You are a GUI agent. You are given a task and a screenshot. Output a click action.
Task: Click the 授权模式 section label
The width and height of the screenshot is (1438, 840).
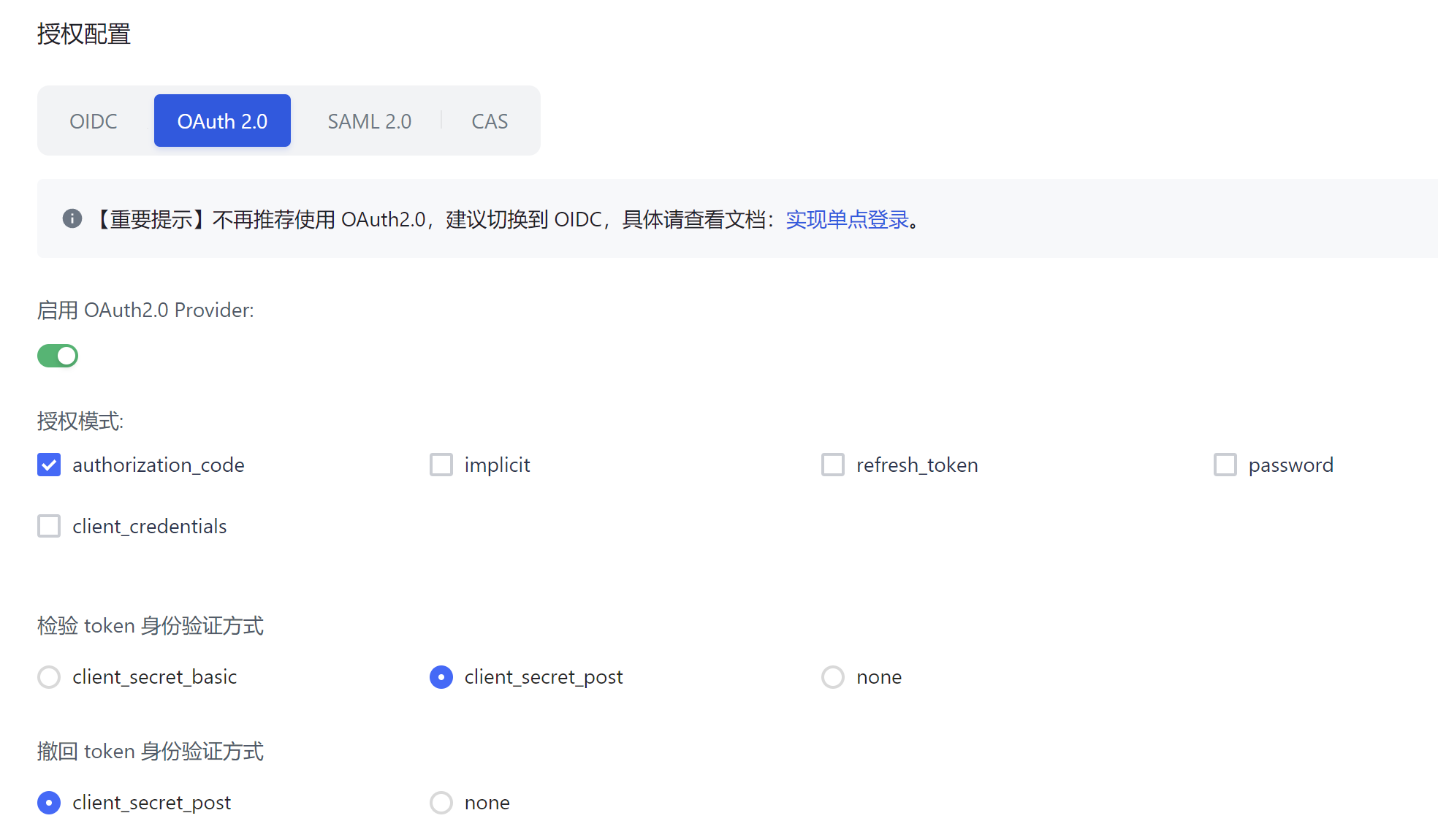point(80,421)
